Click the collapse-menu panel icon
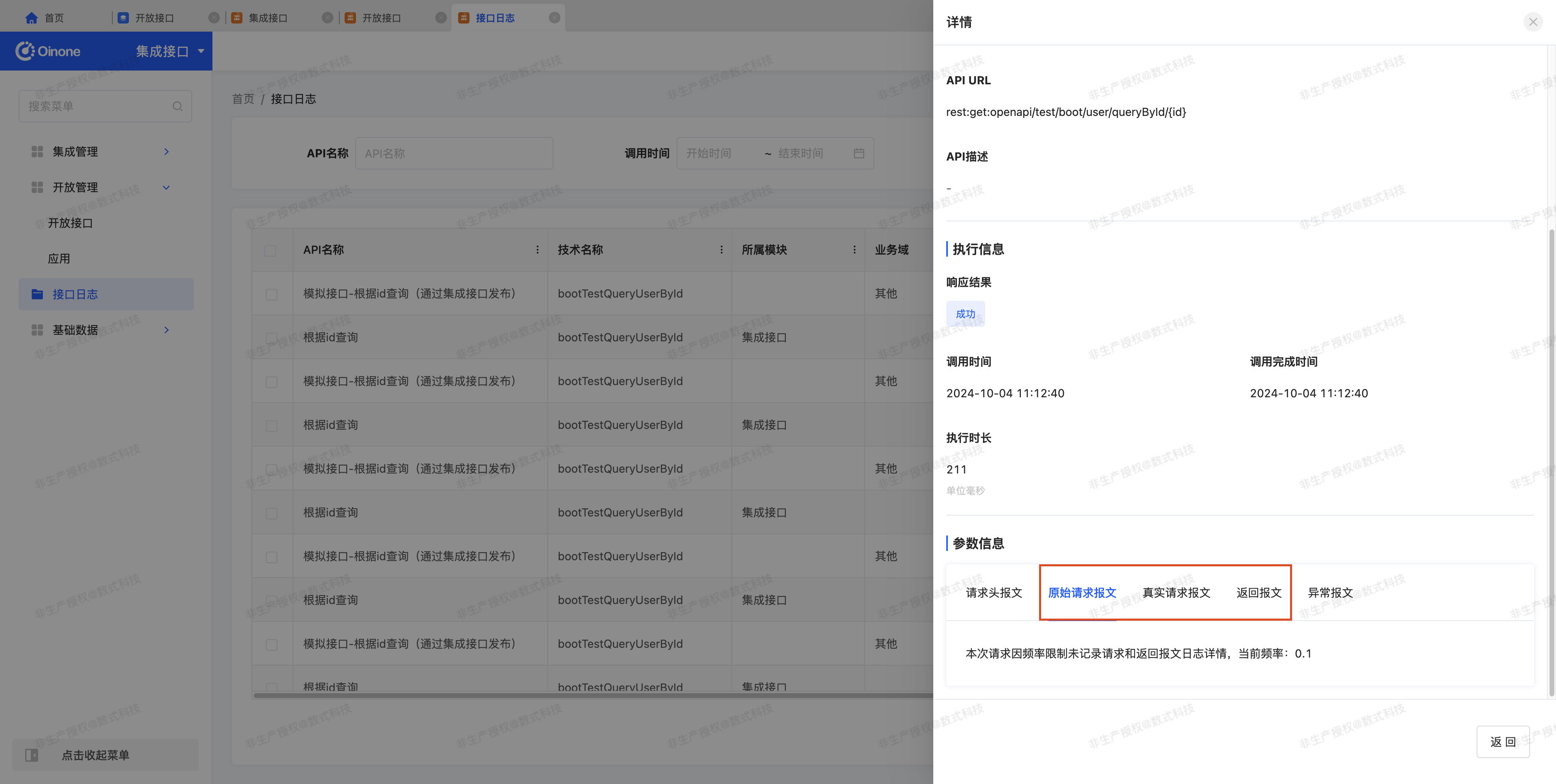This screenshot has width=1556, height=784. click(31, 755)
